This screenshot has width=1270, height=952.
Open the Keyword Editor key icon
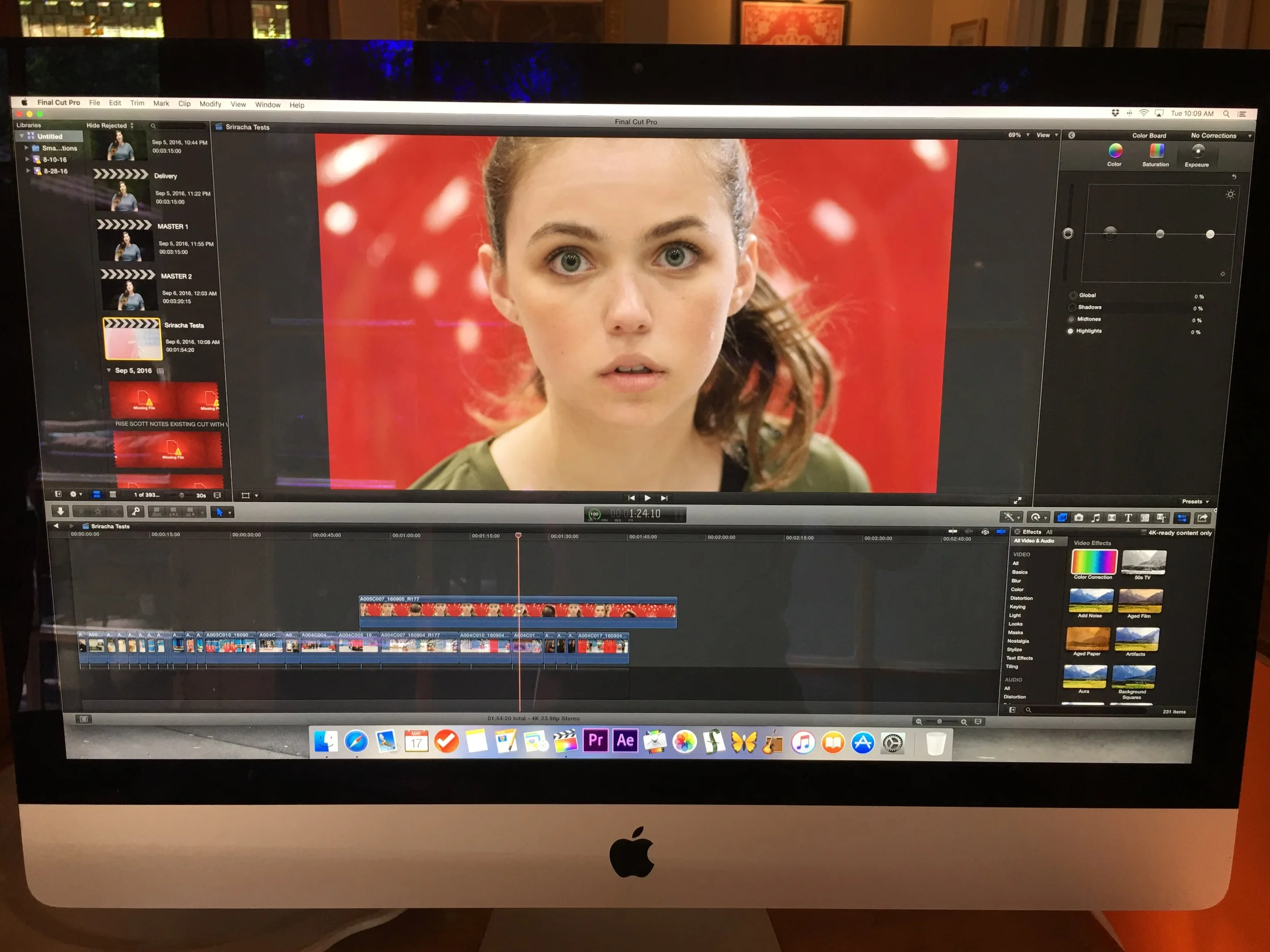point(137,512)
